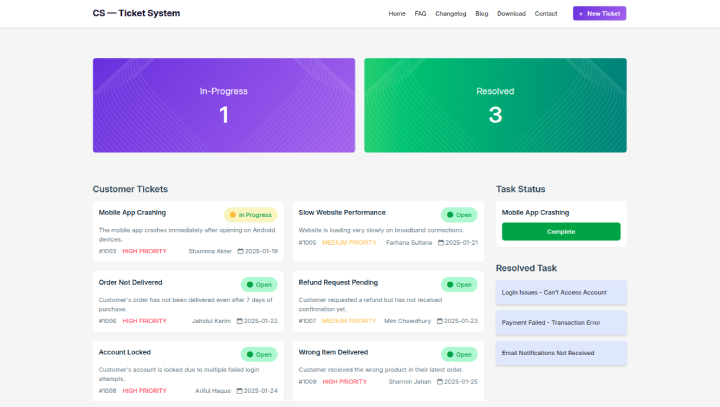Click Open badge on Account Locked ticket
Screen dimensions: 720x407
pos(258,354)
